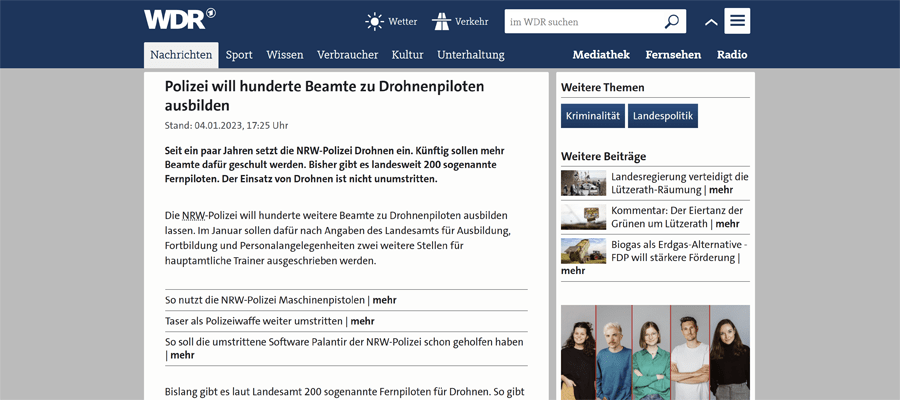Click the underlined NRW abbreviation in article

tap(193, 216)
